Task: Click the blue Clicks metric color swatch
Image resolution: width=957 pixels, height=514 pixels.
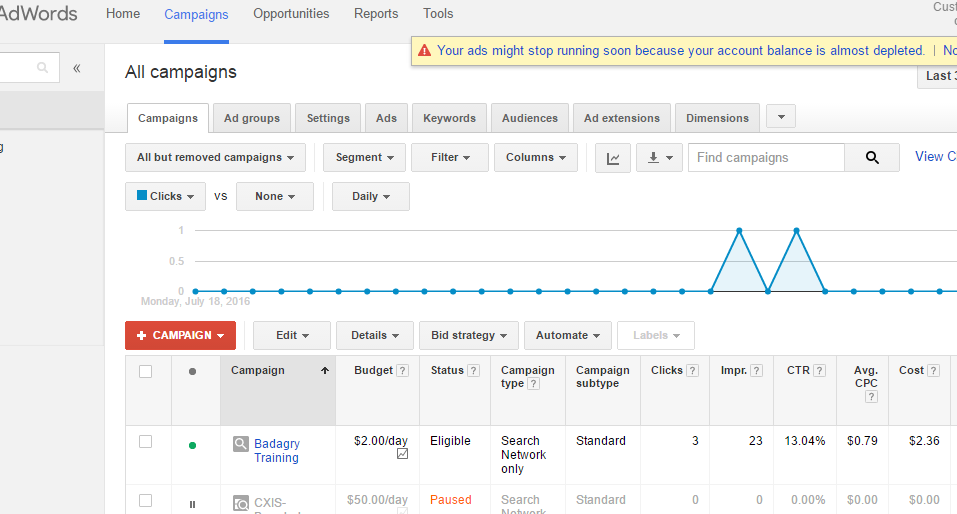Action: pyautogui.click(x=142, y=196)
